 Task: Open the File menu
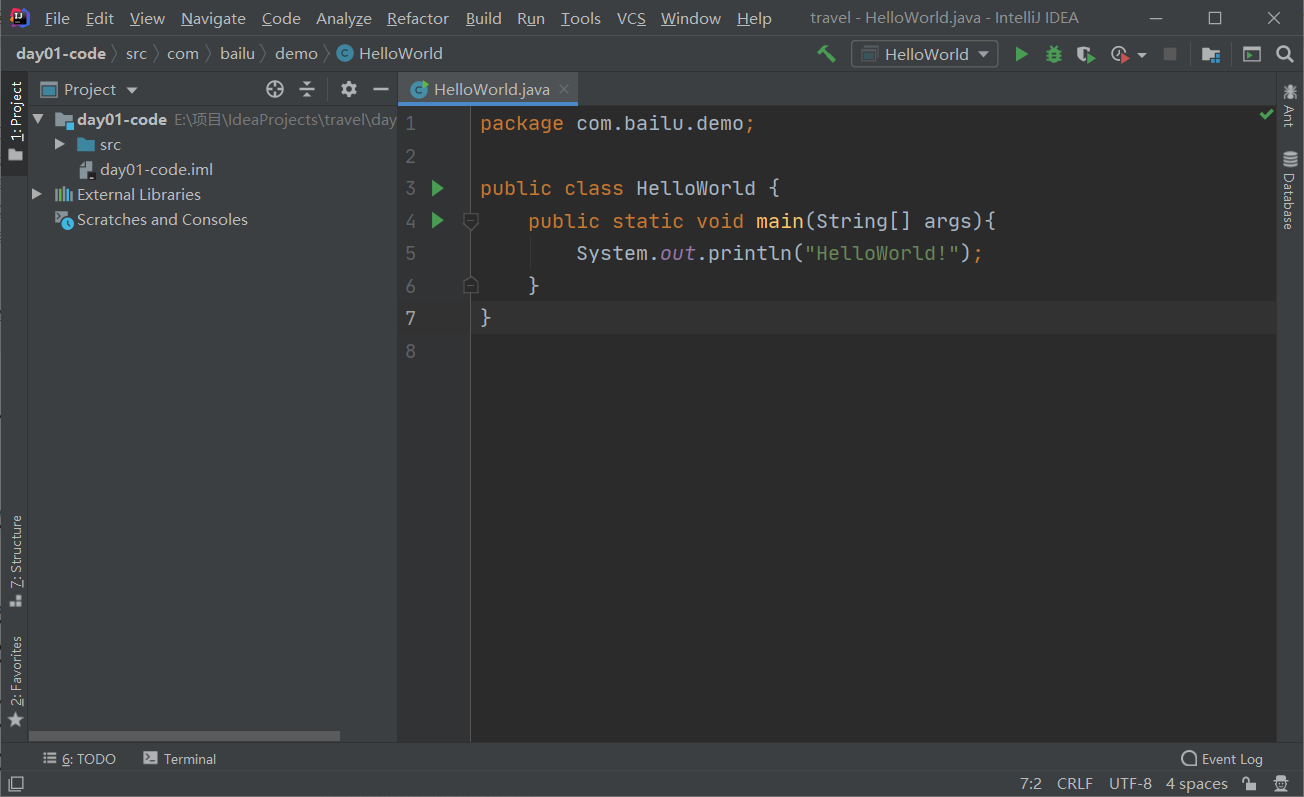(57, 19)
